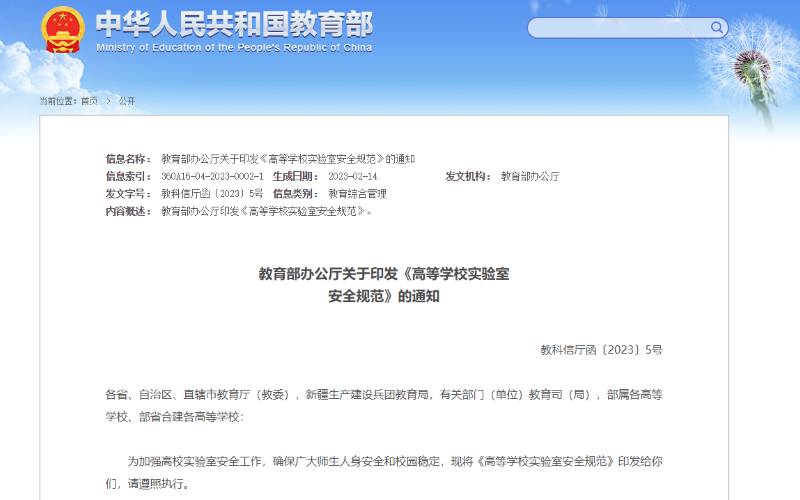
Task: Open the 首页 breadcrumb link
Action: point(89,101)
